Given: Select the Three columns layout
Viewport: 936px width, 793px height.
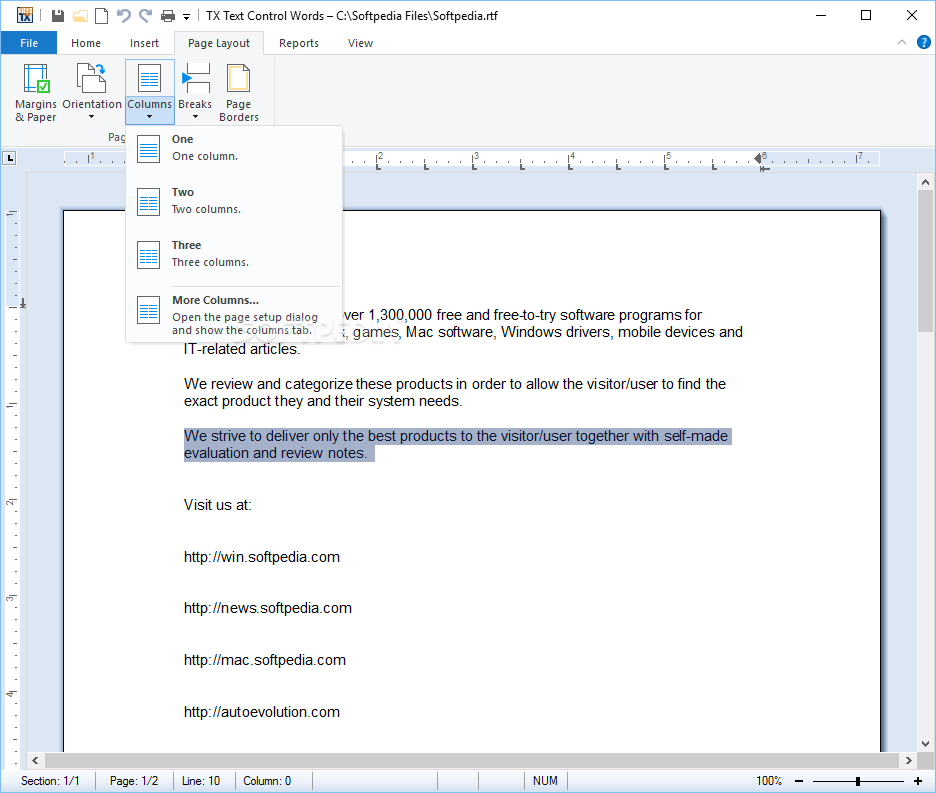Looking at the screenshot, I should (x=234, y=254).
